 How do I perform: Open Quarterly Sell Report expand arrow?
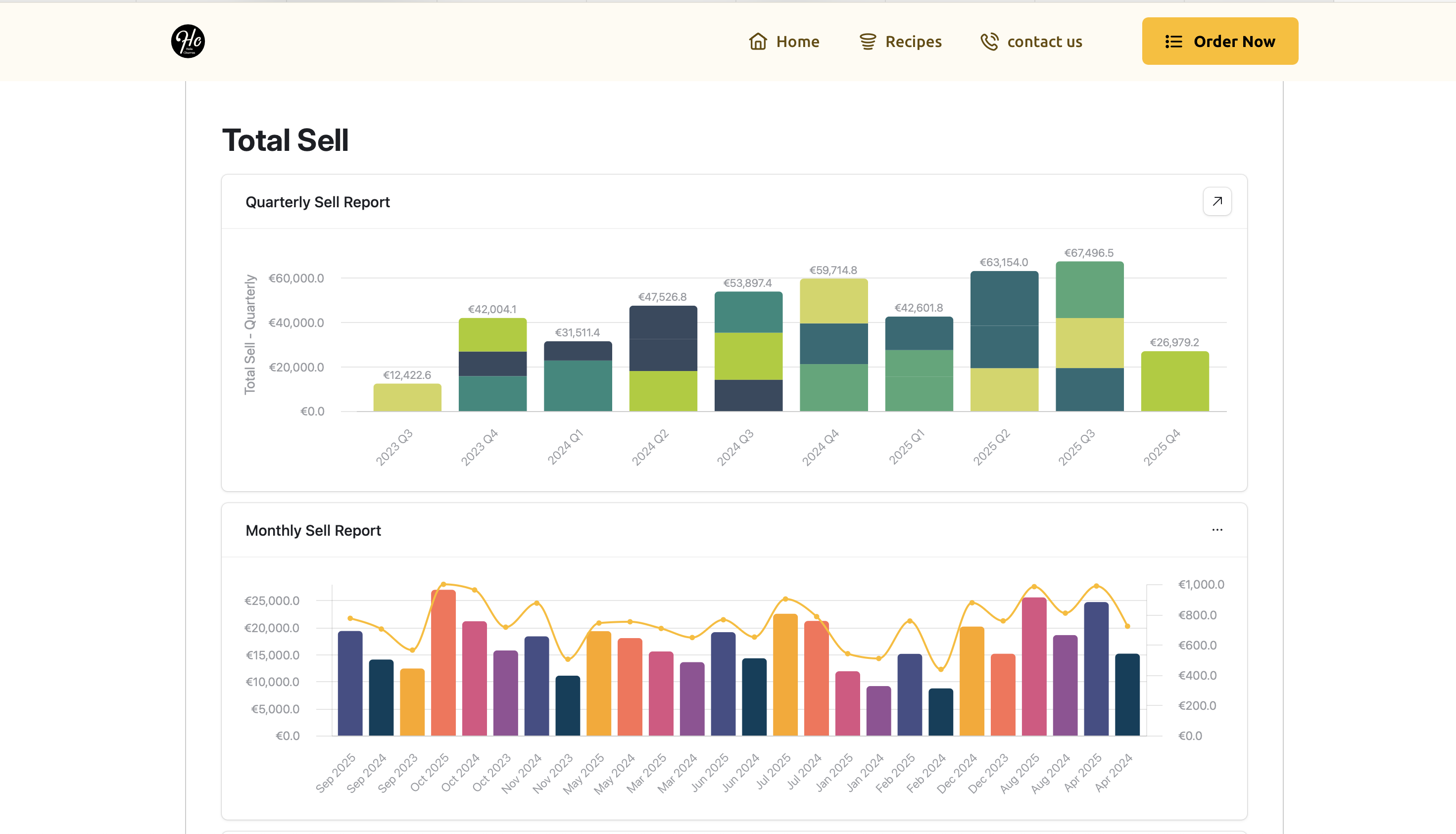1217,201
